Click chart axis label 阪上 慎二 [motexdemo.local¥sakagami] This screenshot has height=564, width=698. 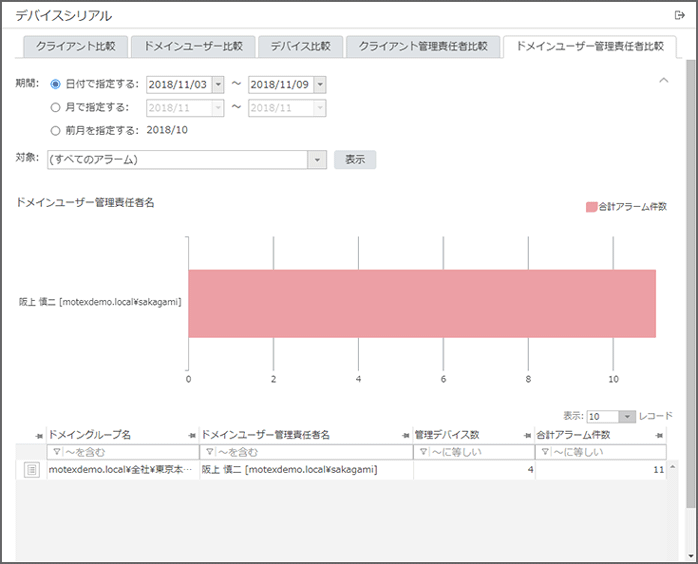100,302
